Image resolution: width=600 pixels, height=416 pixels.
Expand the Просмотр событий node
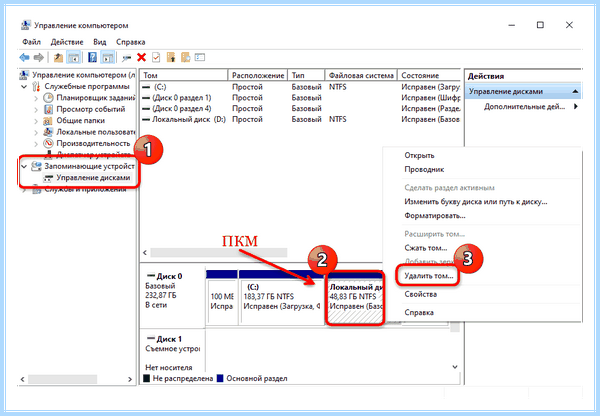coord(36,110)
